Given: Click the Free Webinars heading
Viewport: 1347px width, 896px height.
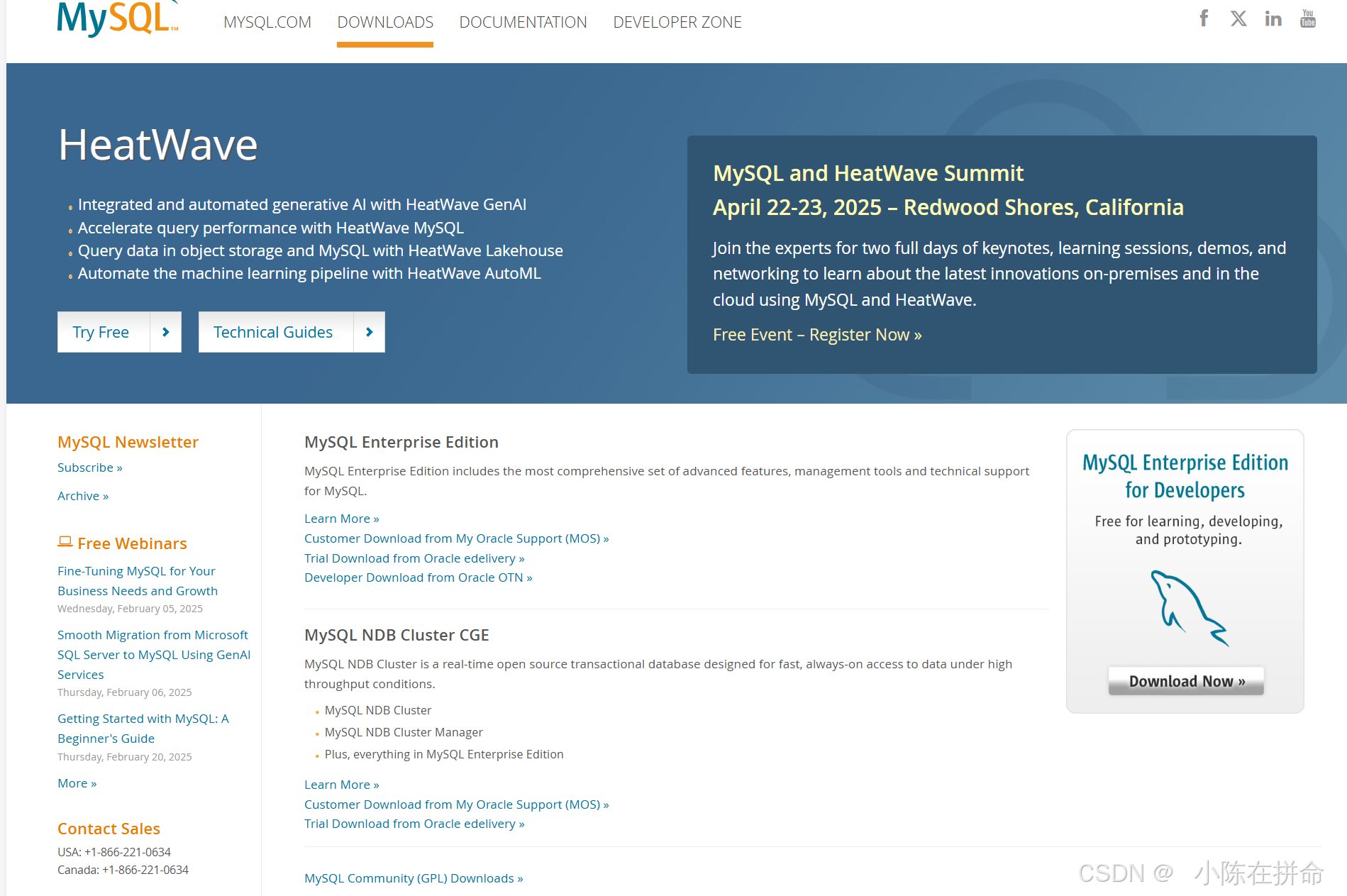Looking at the screenshot, I should coord(132,543).
